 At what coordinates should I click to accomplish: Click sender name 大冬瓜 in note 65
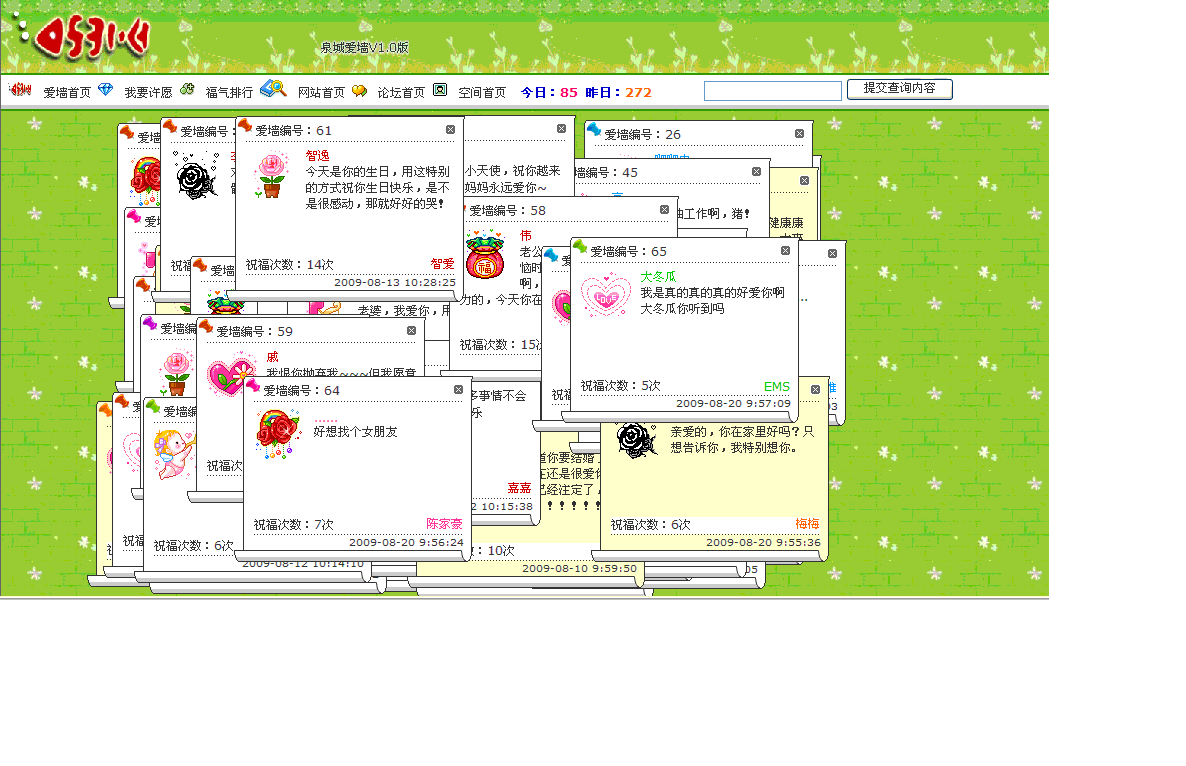pos(659,276)
